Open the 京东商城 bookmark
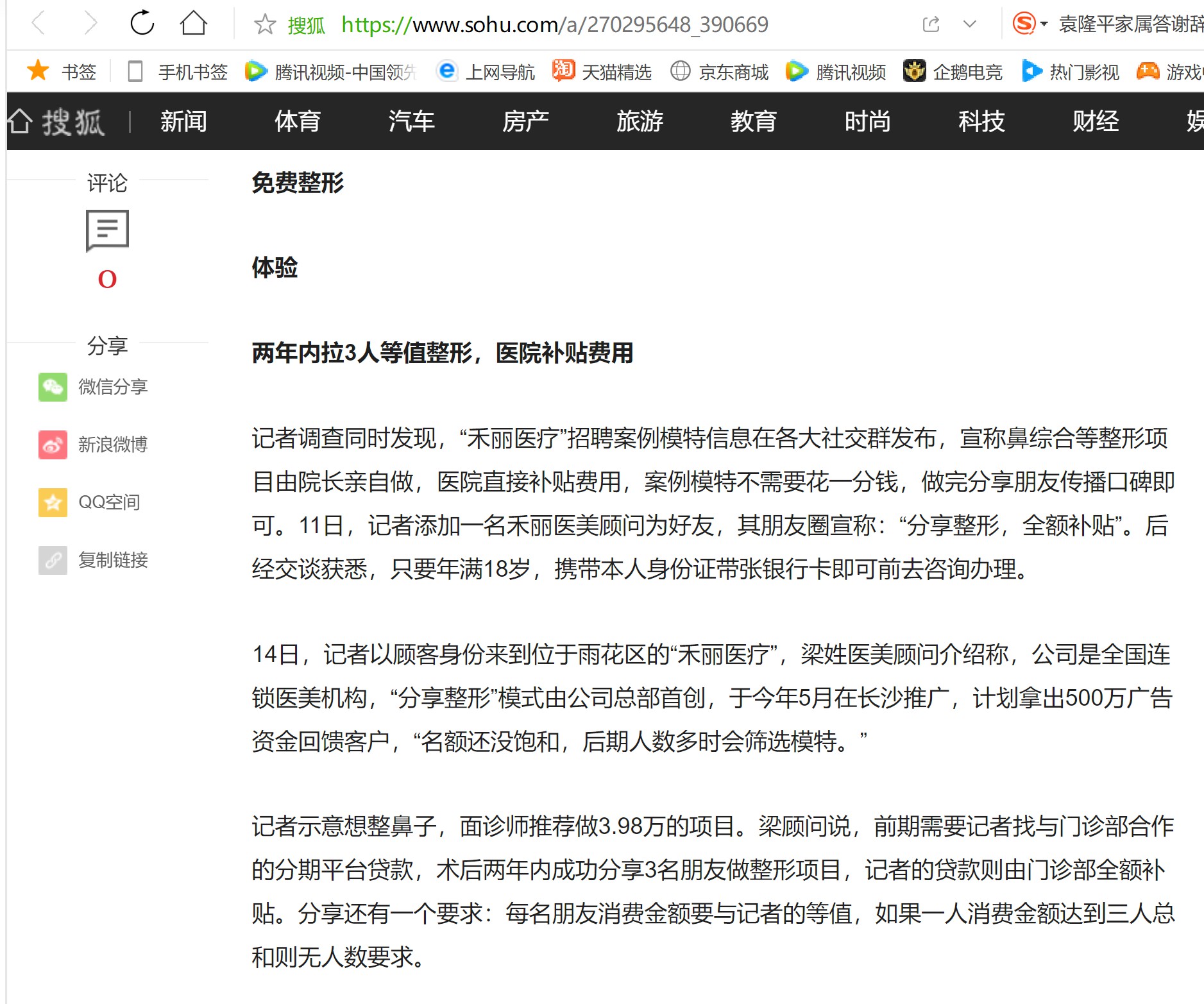 pos(719,71)
